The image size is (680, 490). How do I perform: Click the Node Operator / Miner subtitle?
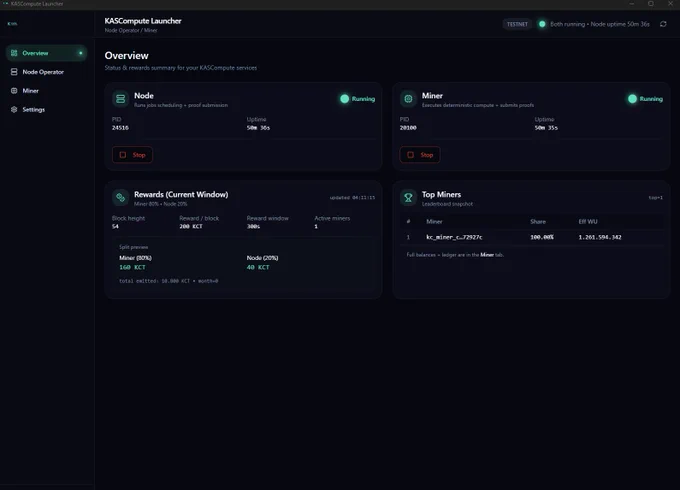(x=131, y=30)
